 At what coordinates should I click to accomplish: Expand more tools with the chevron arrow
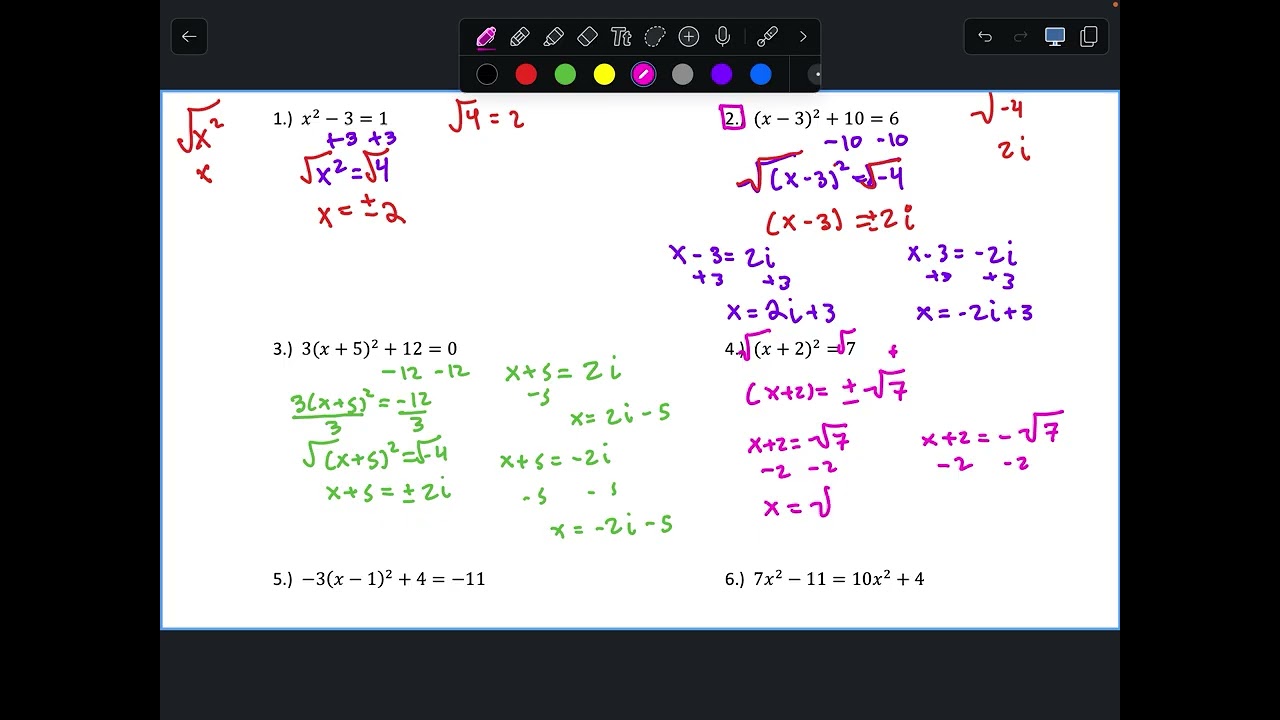click(x=802, y=37)
